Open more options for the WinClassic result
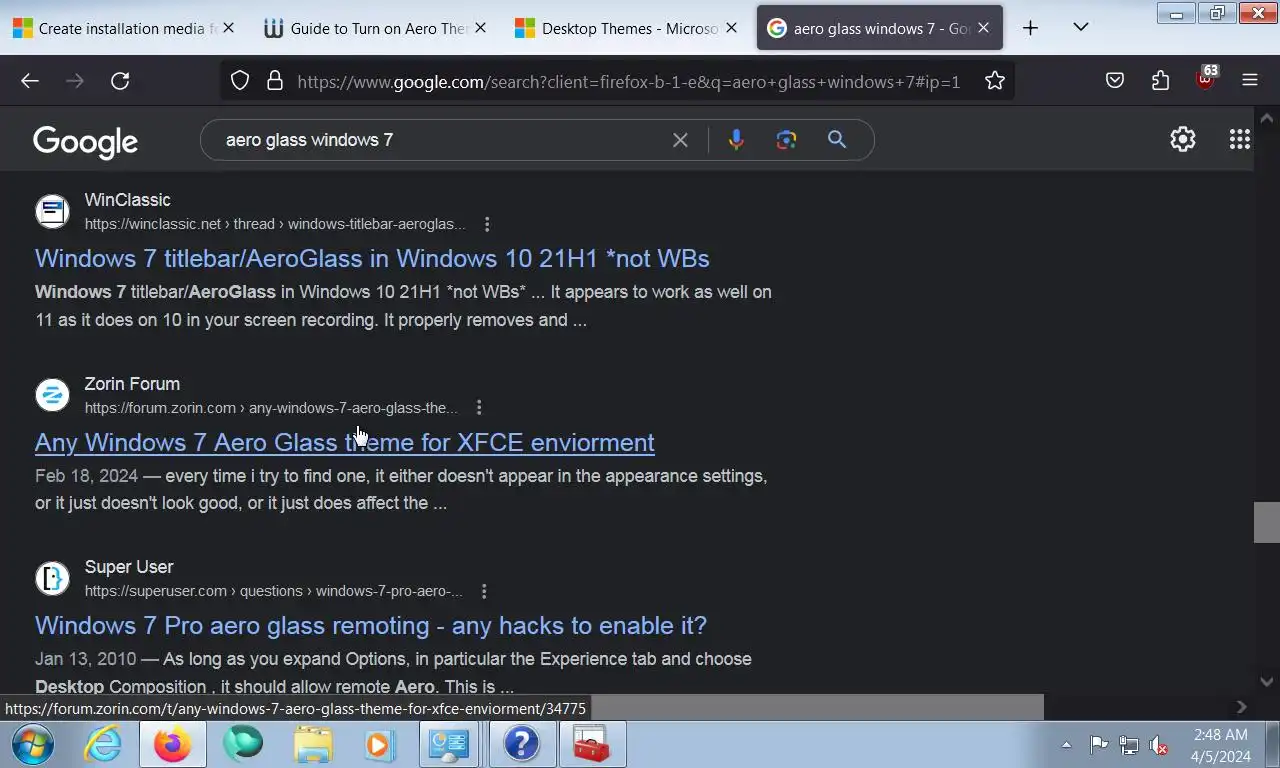This screenshot has height=768, width=1280. click(487, 224)
